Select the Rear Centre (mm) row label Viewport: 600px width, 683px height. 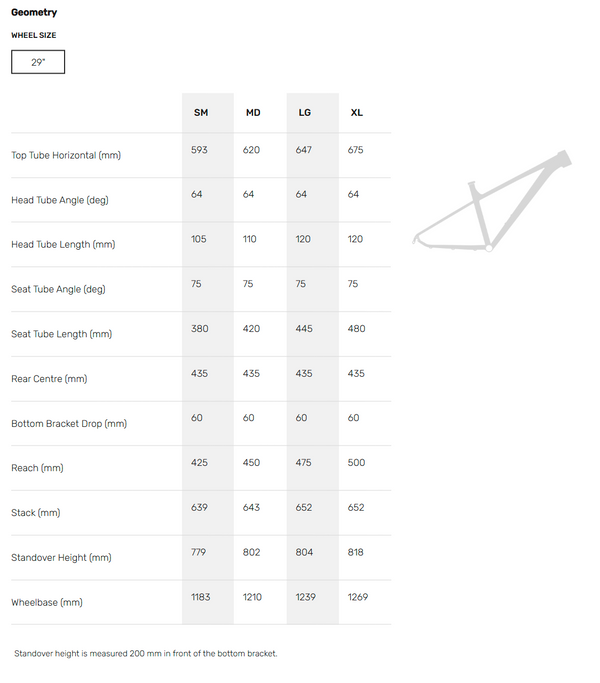coord(50,379)
